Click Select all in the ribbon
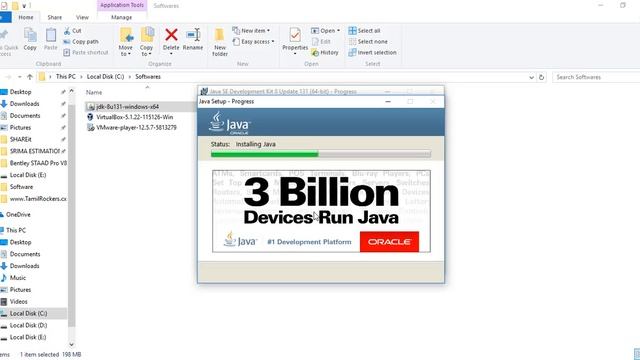Screen dimensions: 640x360 point(364,31)
